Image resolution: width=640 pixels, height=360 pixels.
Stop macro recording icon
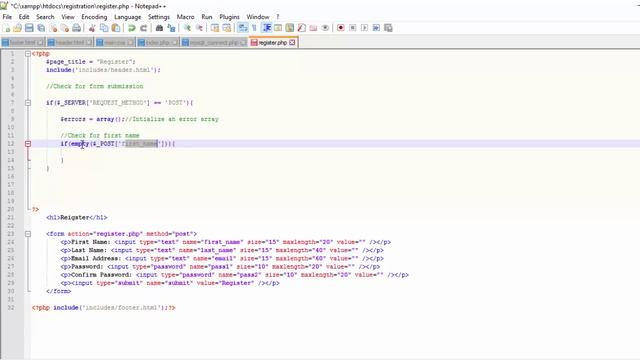pyautogui.click(x=353, y=28)
